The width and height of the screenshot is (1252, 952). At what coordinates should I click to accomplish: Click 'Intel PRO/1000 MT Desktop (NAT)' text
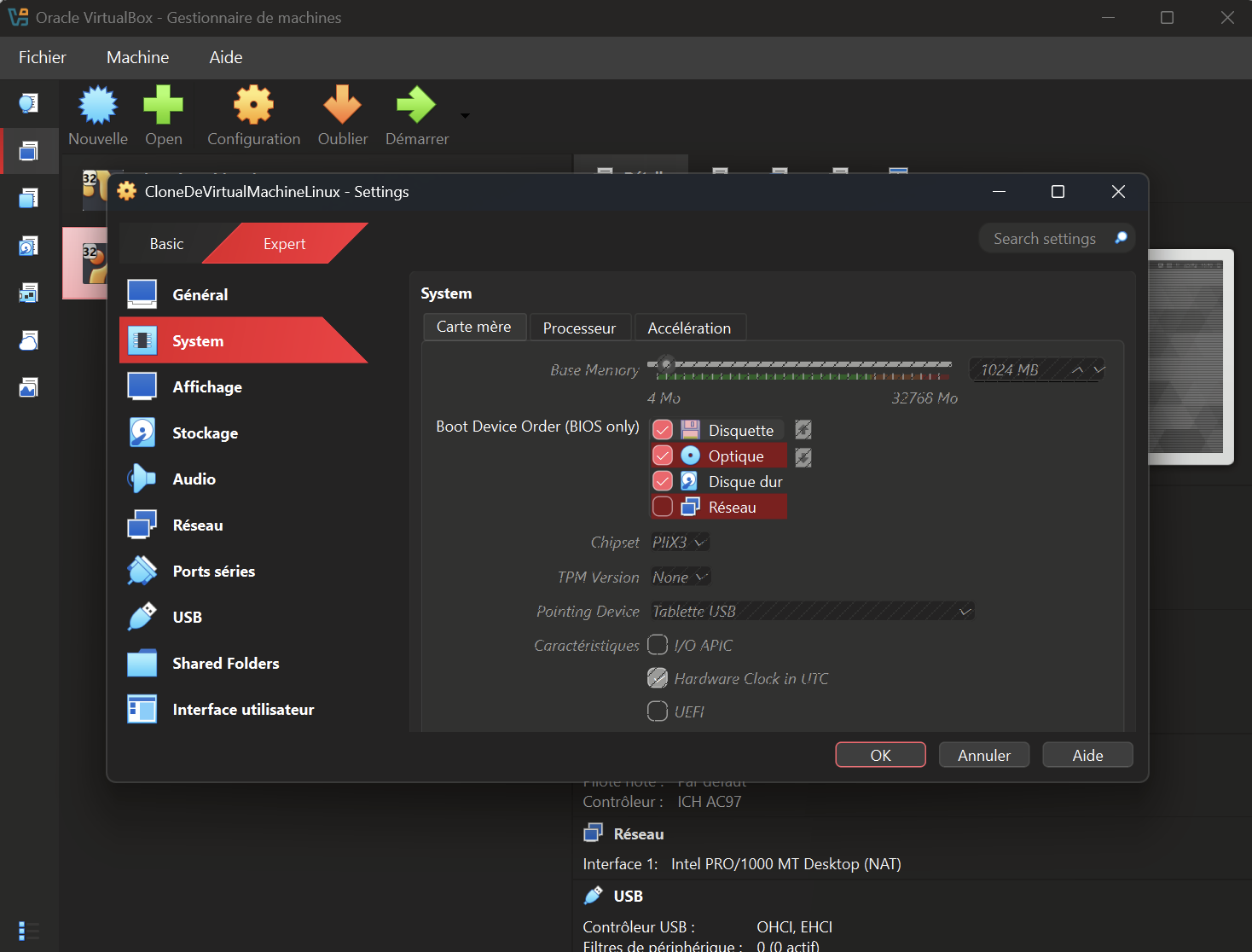coord(786,864)
